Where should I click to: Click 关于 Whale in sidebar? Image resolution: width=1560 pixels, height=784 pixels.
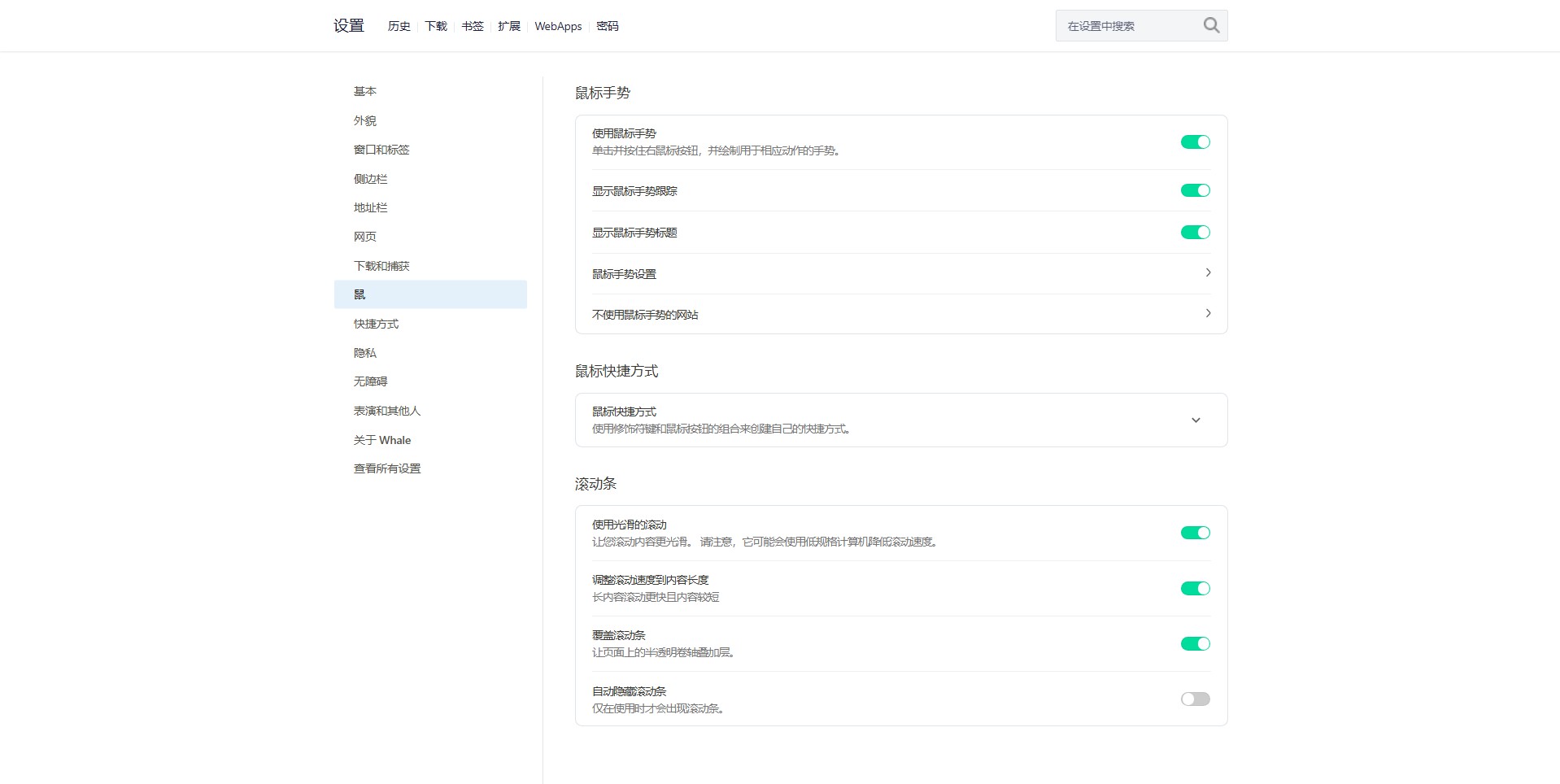click(382, 440)
